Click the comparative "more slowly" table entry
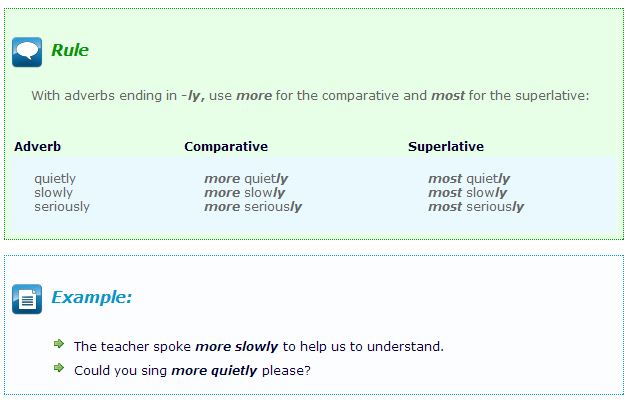The height and width of the screenshot is (402, 630). click(245, 193)
